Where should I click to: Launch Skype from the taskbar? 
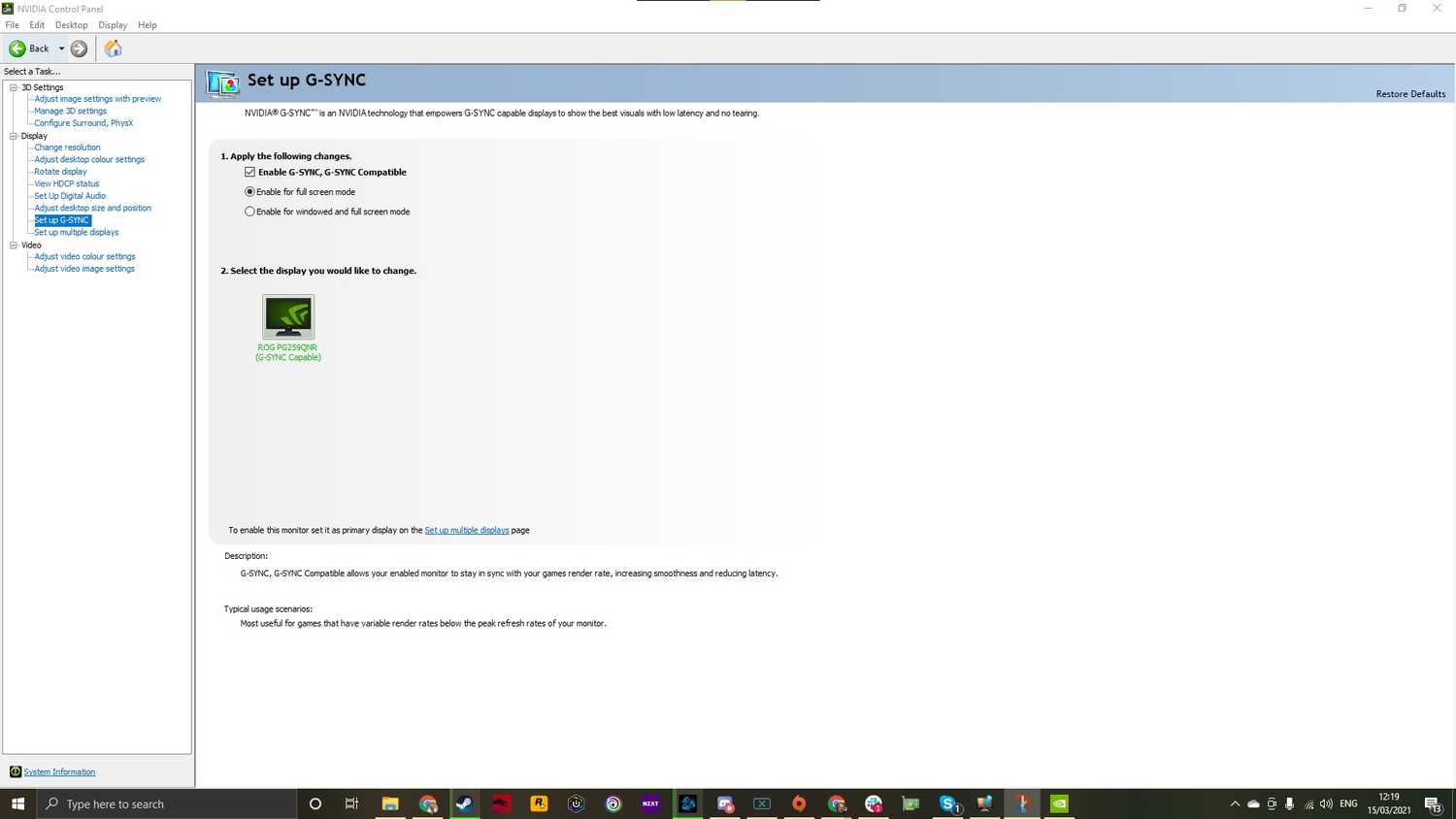(948, 803)
